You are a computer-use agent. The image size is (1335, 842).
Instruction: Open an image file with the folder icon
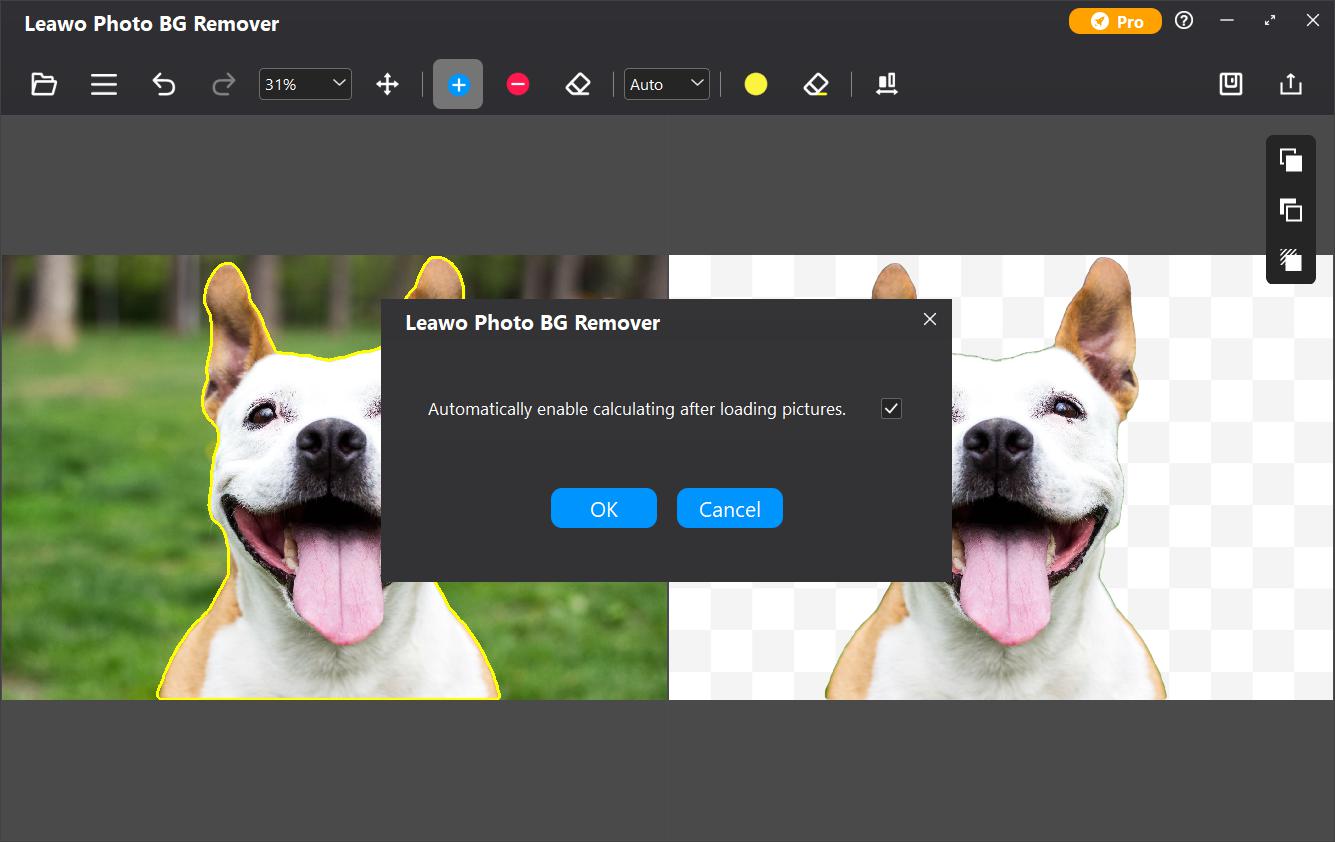point(43,85)
